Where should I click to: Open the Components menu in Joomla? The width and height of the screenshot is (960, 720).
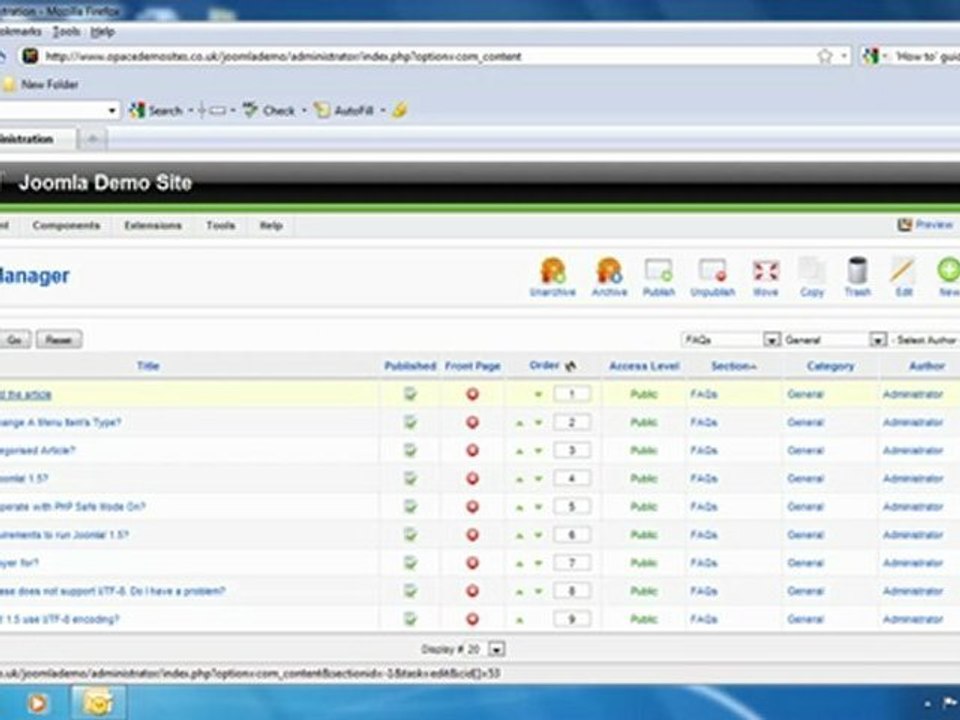(x=66, y=225)
